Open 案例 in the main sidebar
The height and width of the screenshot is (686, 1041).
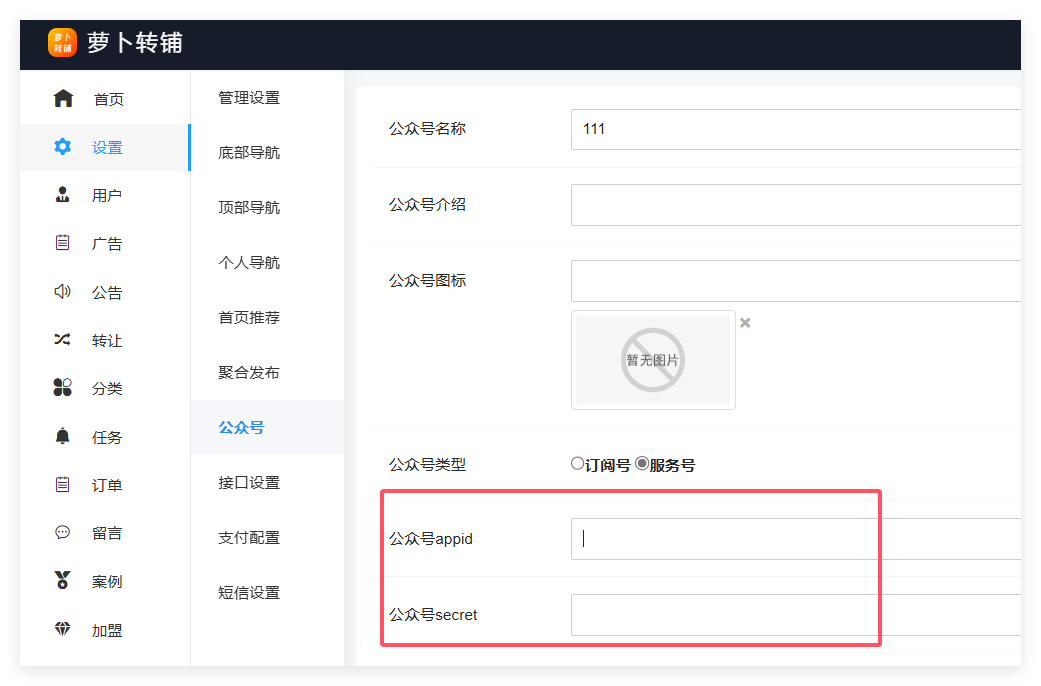pyautogui.click(x=105, y=582)
